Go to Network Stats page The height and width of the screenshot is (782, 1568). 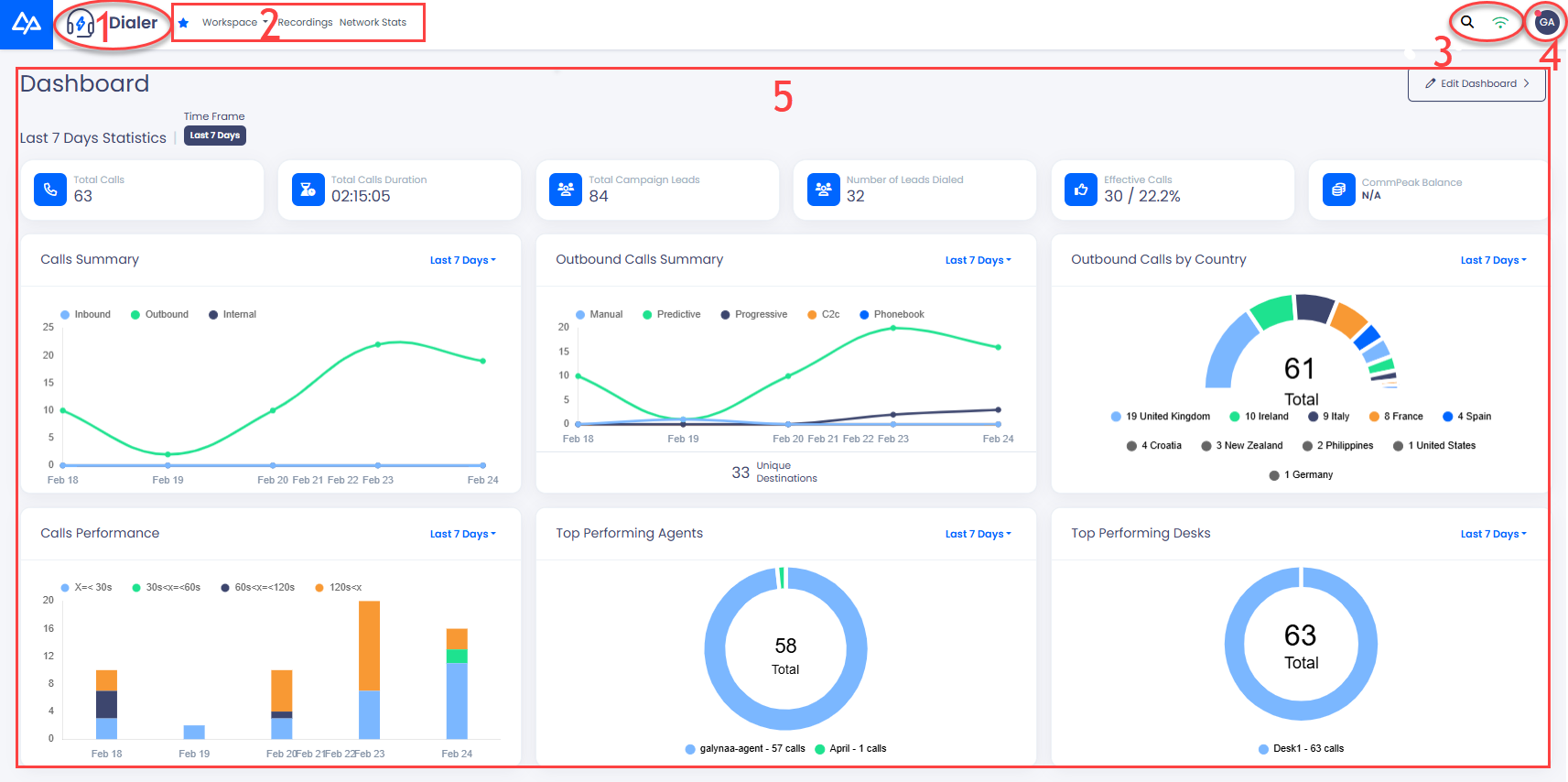pyautogui.click(x=373, y=23)
